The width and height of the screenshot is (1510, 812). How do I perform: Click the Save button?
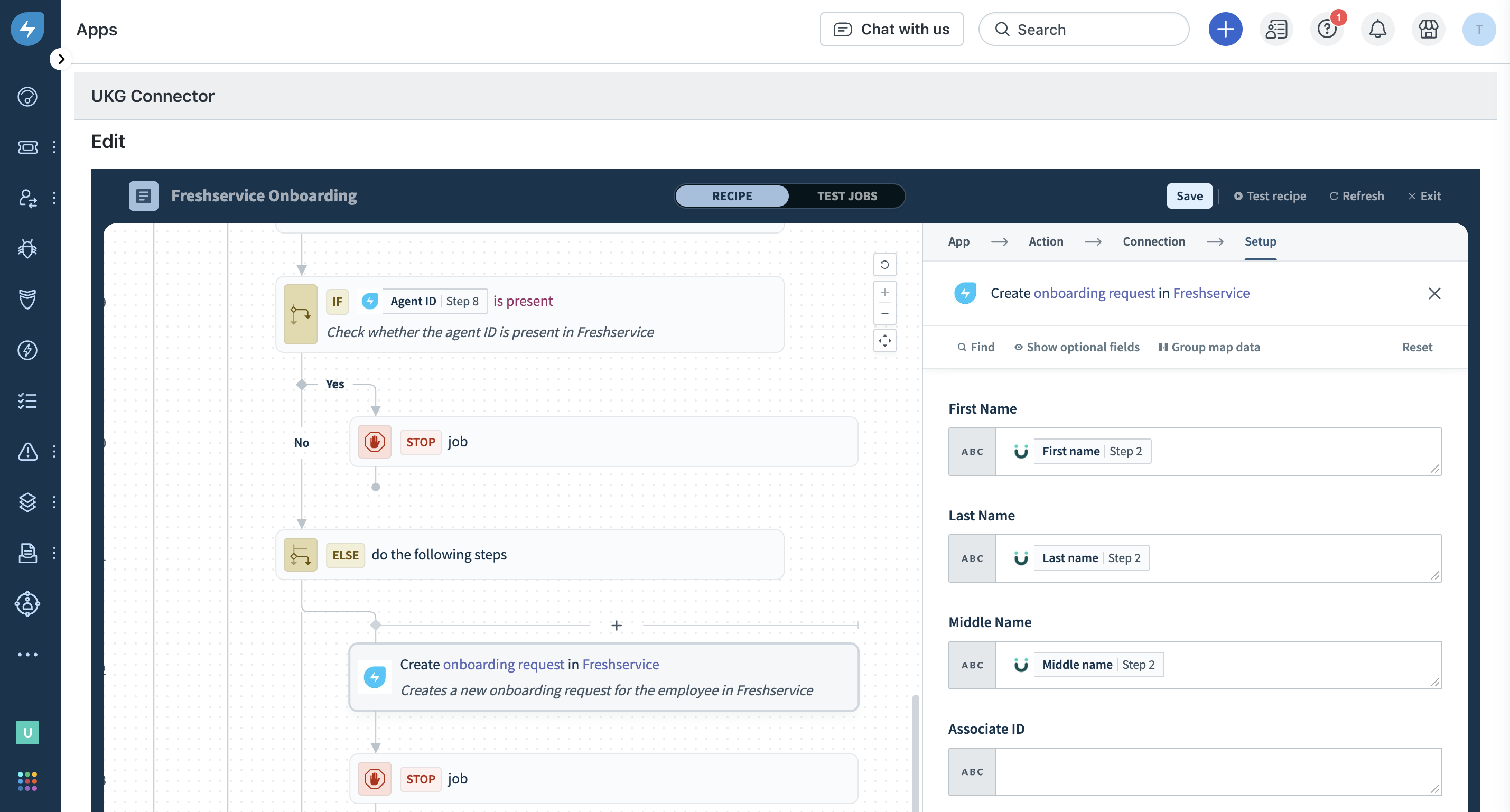[x=1189, y=196]
